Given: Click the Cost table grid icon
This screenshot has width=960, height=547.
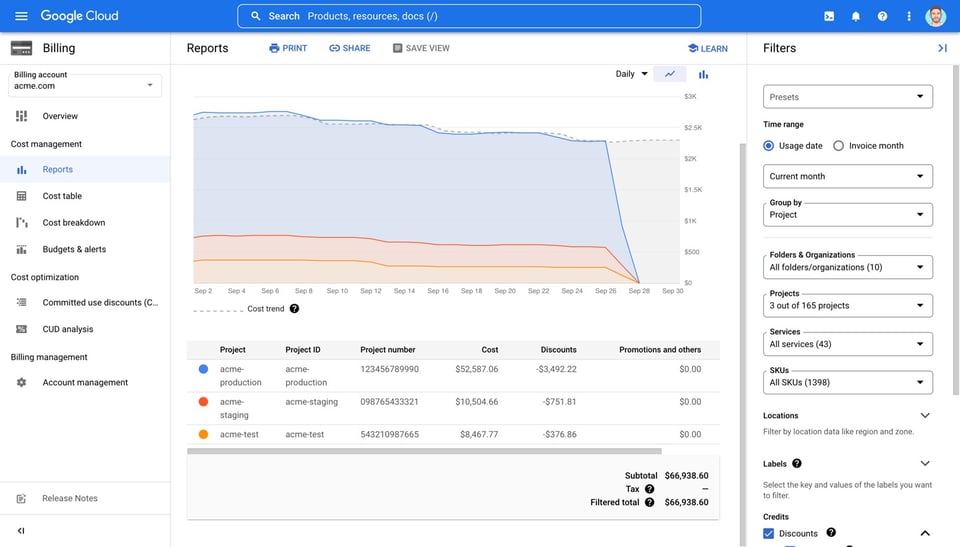Looking at the screenshot, I should [21, 196].
